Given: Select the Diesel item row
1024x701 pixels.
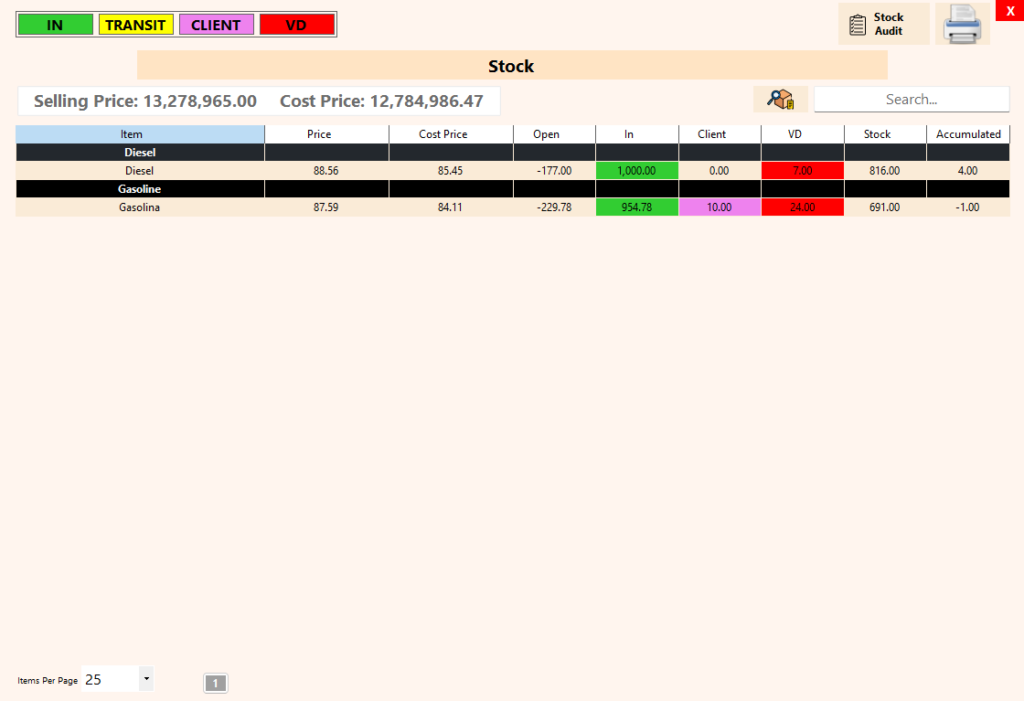Looking at the screenshot, I should click(139, 170).
